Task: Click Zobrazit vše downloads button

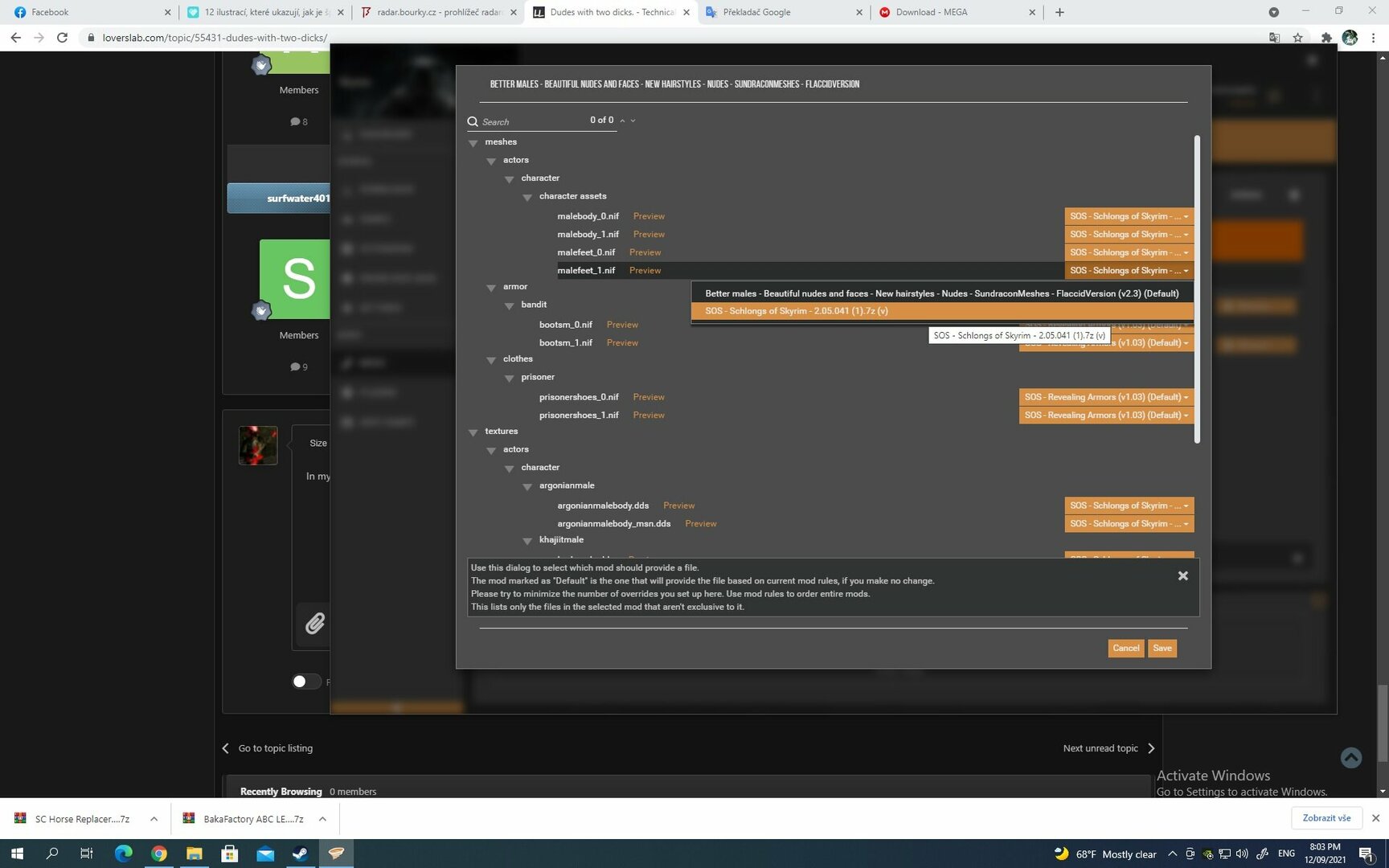Action: tap(1326, 818)
